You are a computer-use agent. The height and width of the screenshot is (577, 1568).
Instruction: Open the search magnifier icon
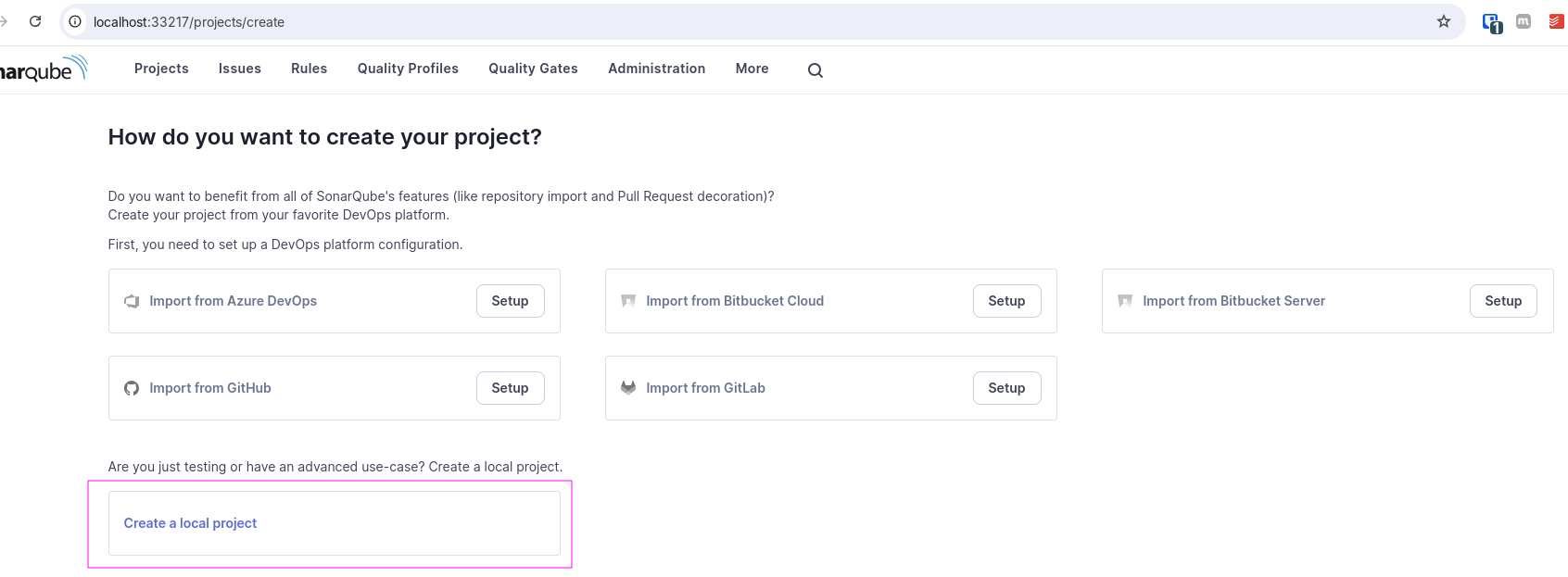tap(815, 70)
